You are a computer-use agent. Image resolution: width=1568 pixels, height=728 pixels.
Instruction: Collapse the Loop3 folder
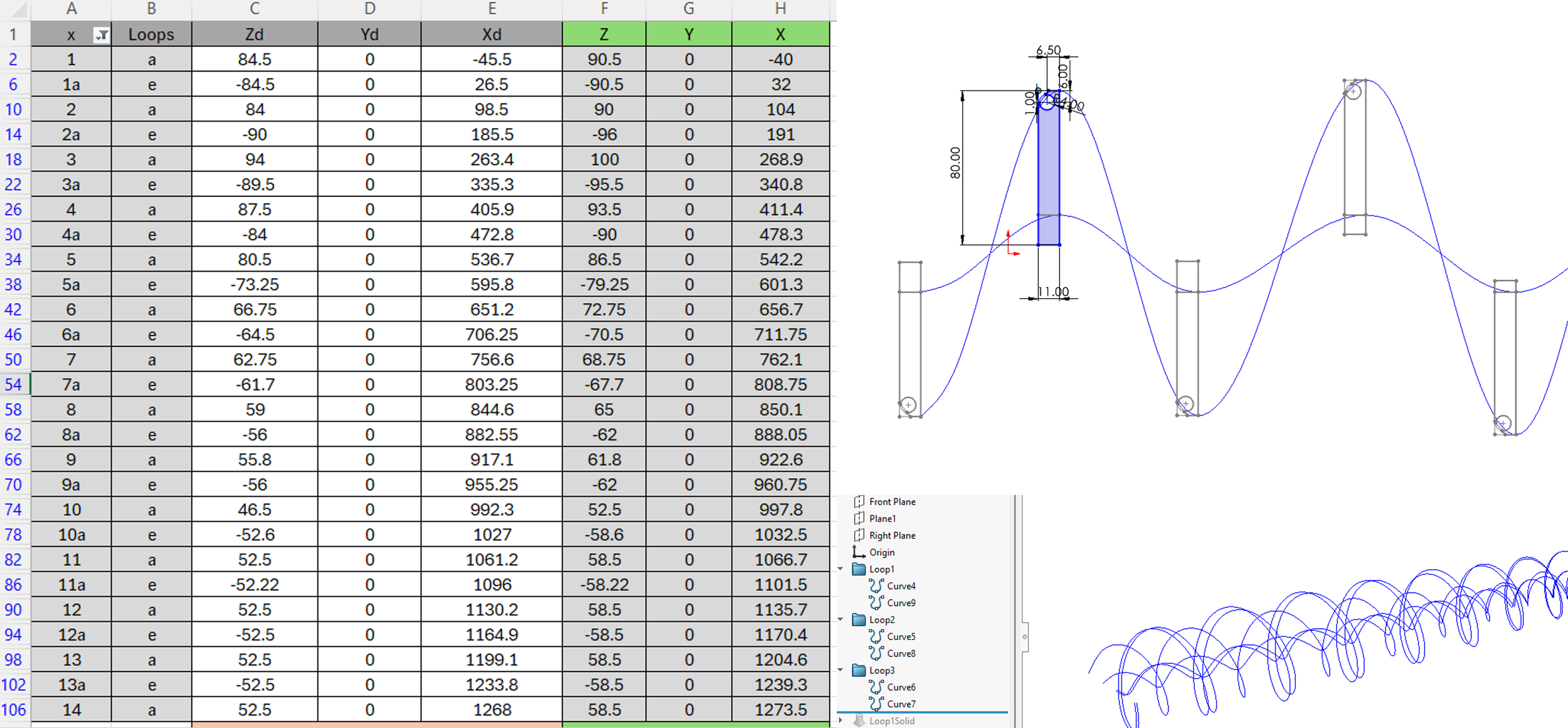(x=841, y=670)
